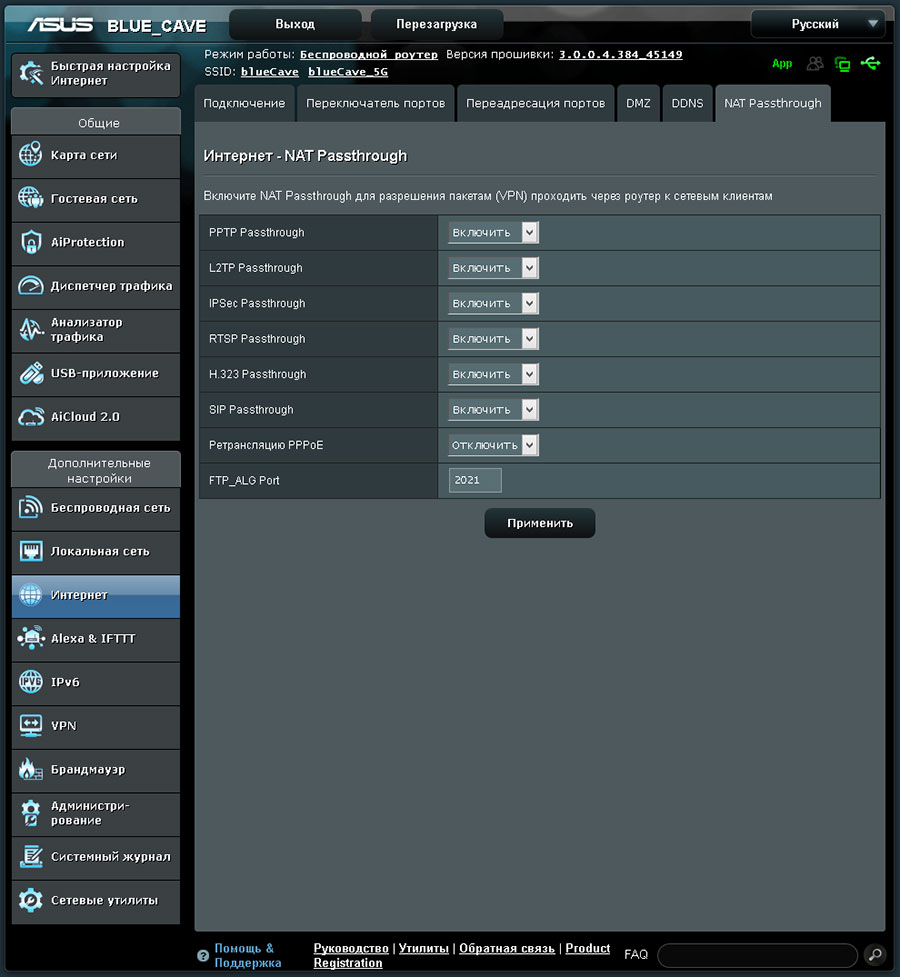This screenshot has width=900, height=977.
Task: Click the FTP_ALG Port label
Action: coord(244,480)
